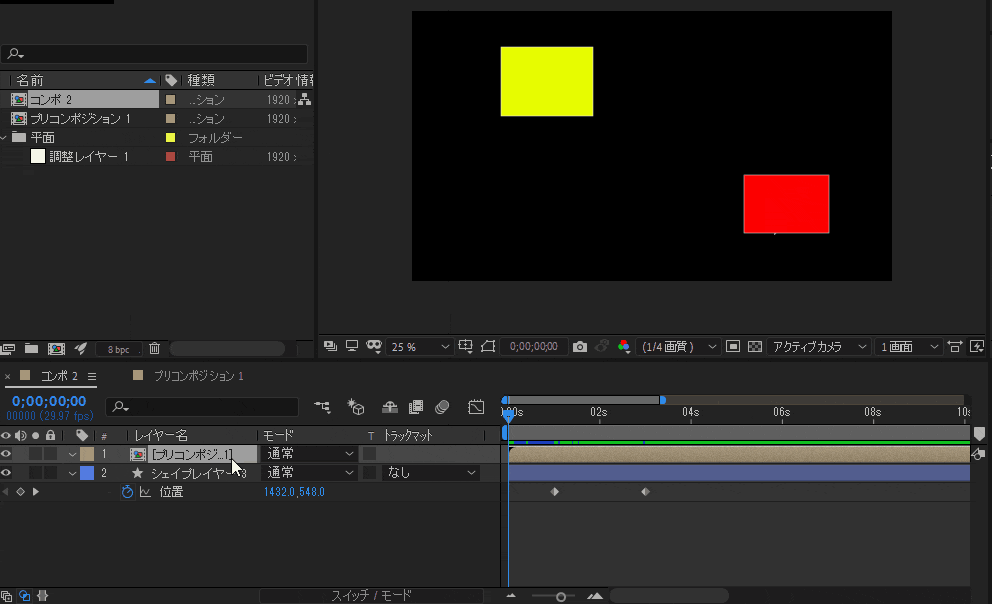
Task: Click layer 2 blue label color swatch
Action: click(x=87, y=472)
